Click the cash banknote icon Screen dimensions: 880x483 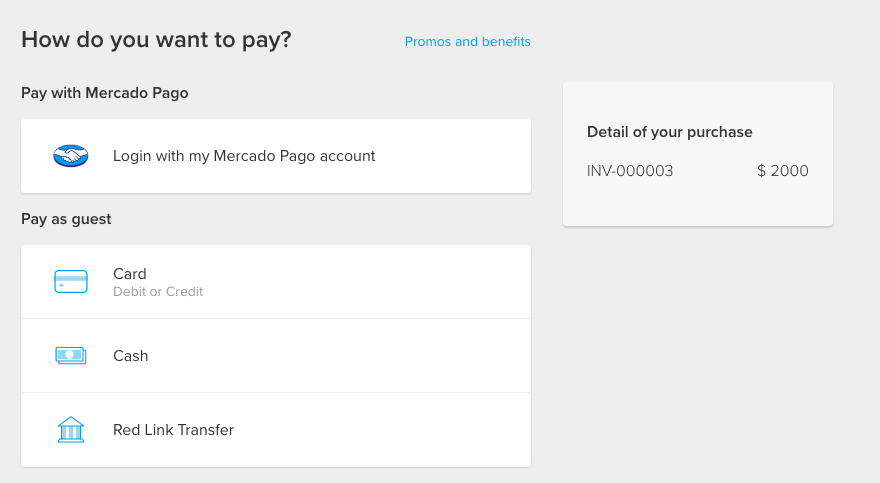click(x=71, y=356)
